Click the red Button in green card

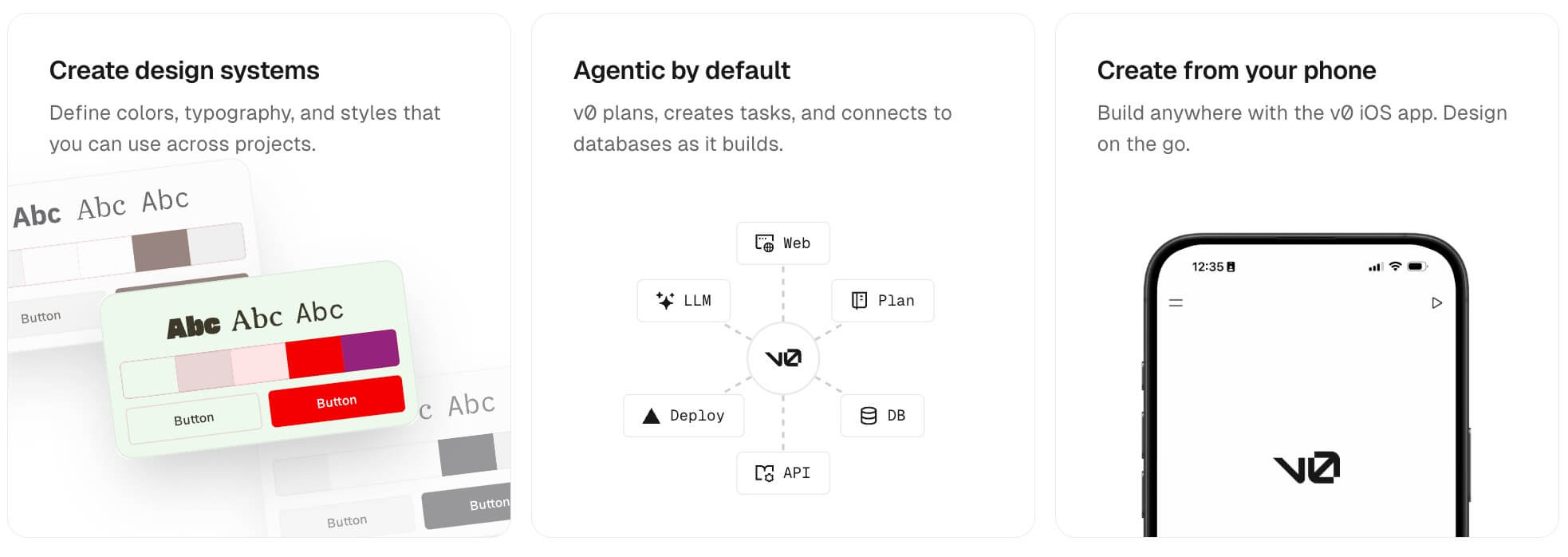[337, 401]
